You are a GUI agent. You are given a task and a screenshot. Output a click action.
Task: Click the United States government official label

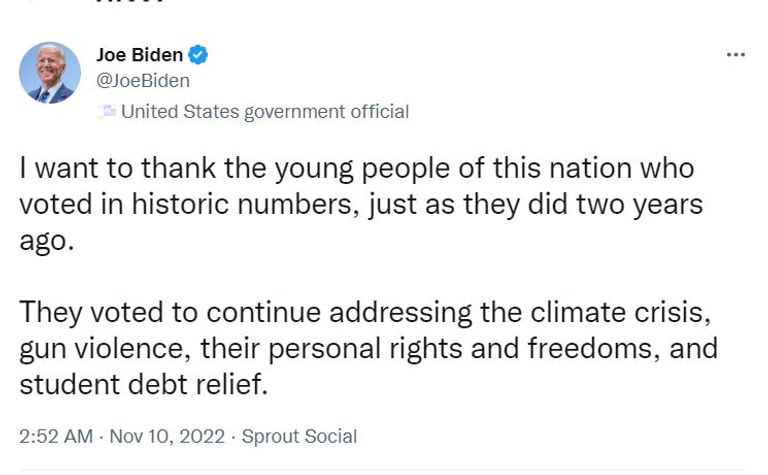[264, 112]
